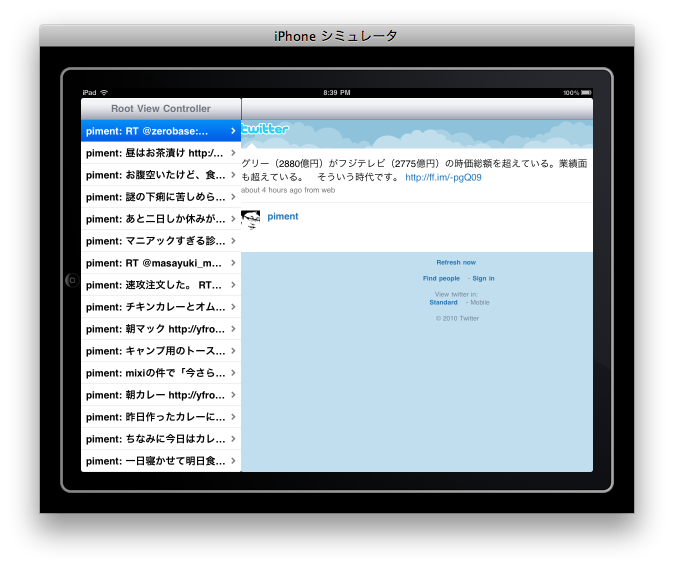
Task: Select row 'piment: mixiの件で「今さら...'
Action: [x=161, y=373]
